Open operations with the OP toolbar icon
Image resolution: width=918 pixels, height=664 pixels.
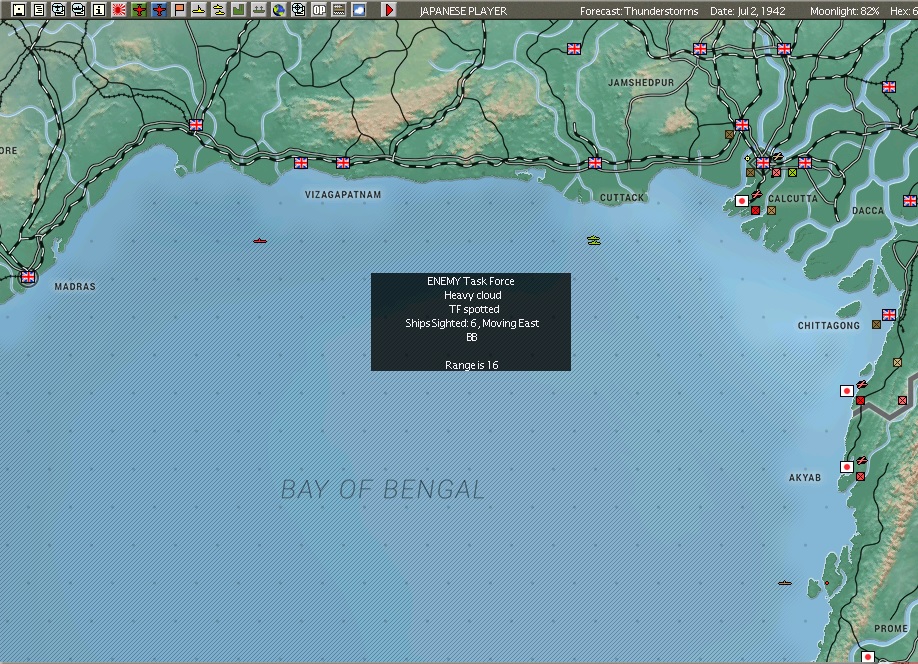tap(319, 10)
